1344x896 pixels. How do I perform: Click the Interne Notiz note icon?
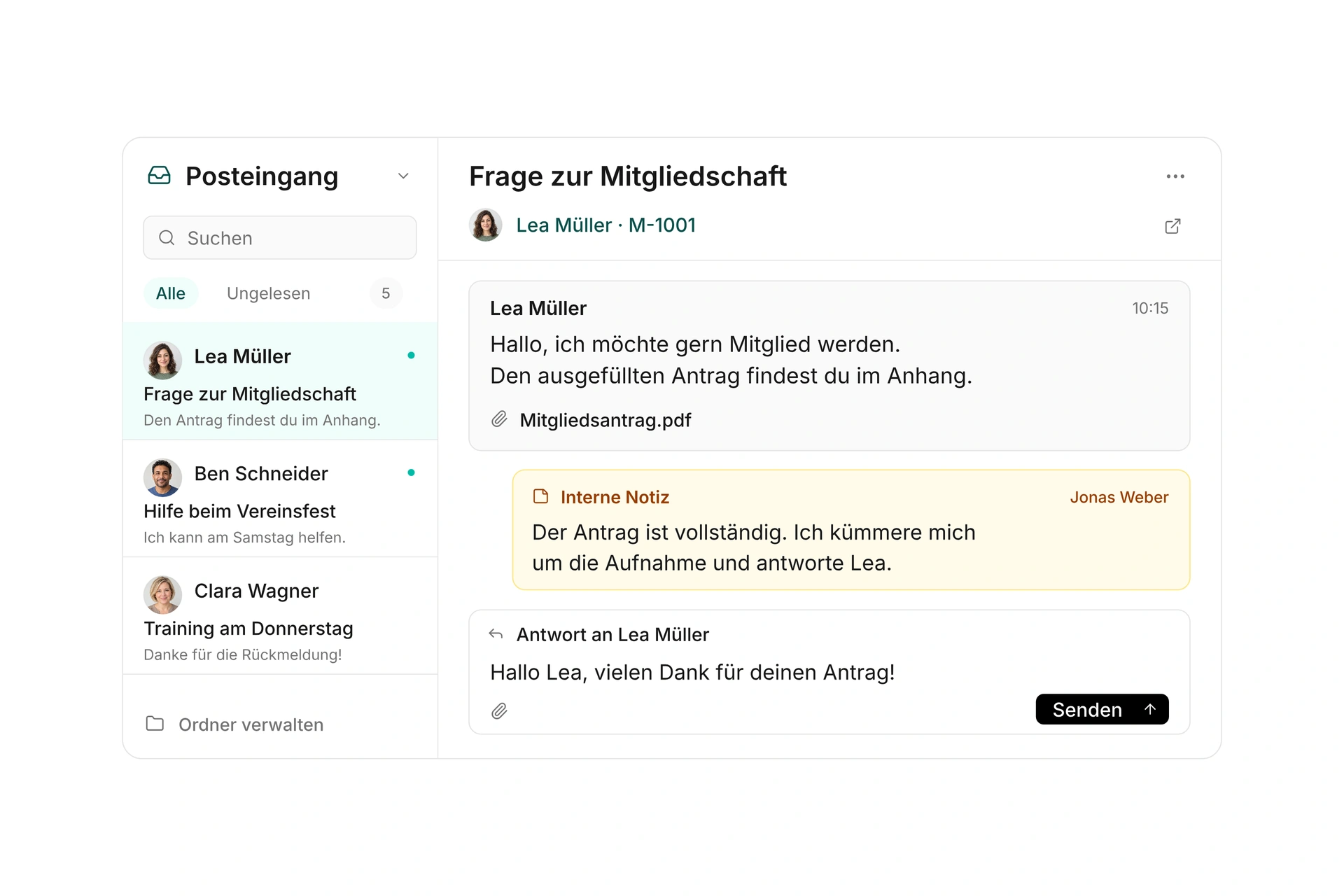click(x=540, y=496)
